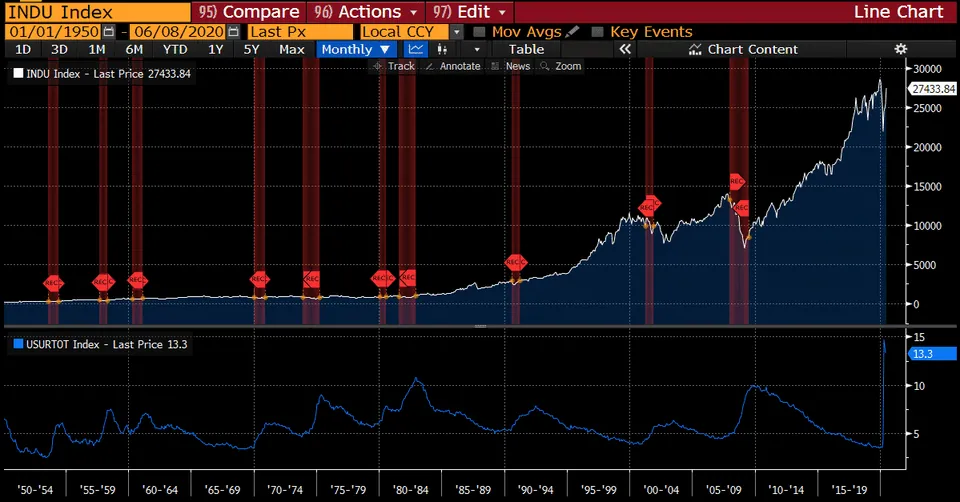
Task: Click the '15-'19 x-axis label
Action: [850, 490]
